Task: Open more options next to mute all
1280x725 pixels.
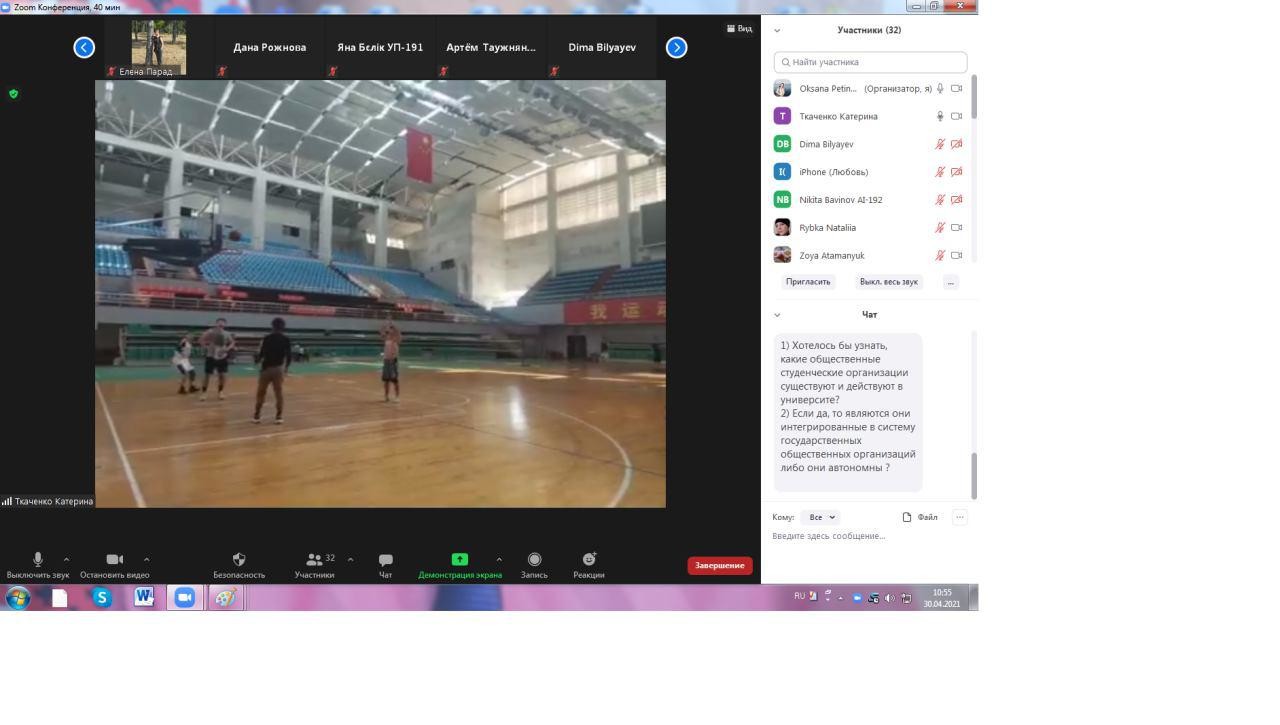Action: click(950, 282)
